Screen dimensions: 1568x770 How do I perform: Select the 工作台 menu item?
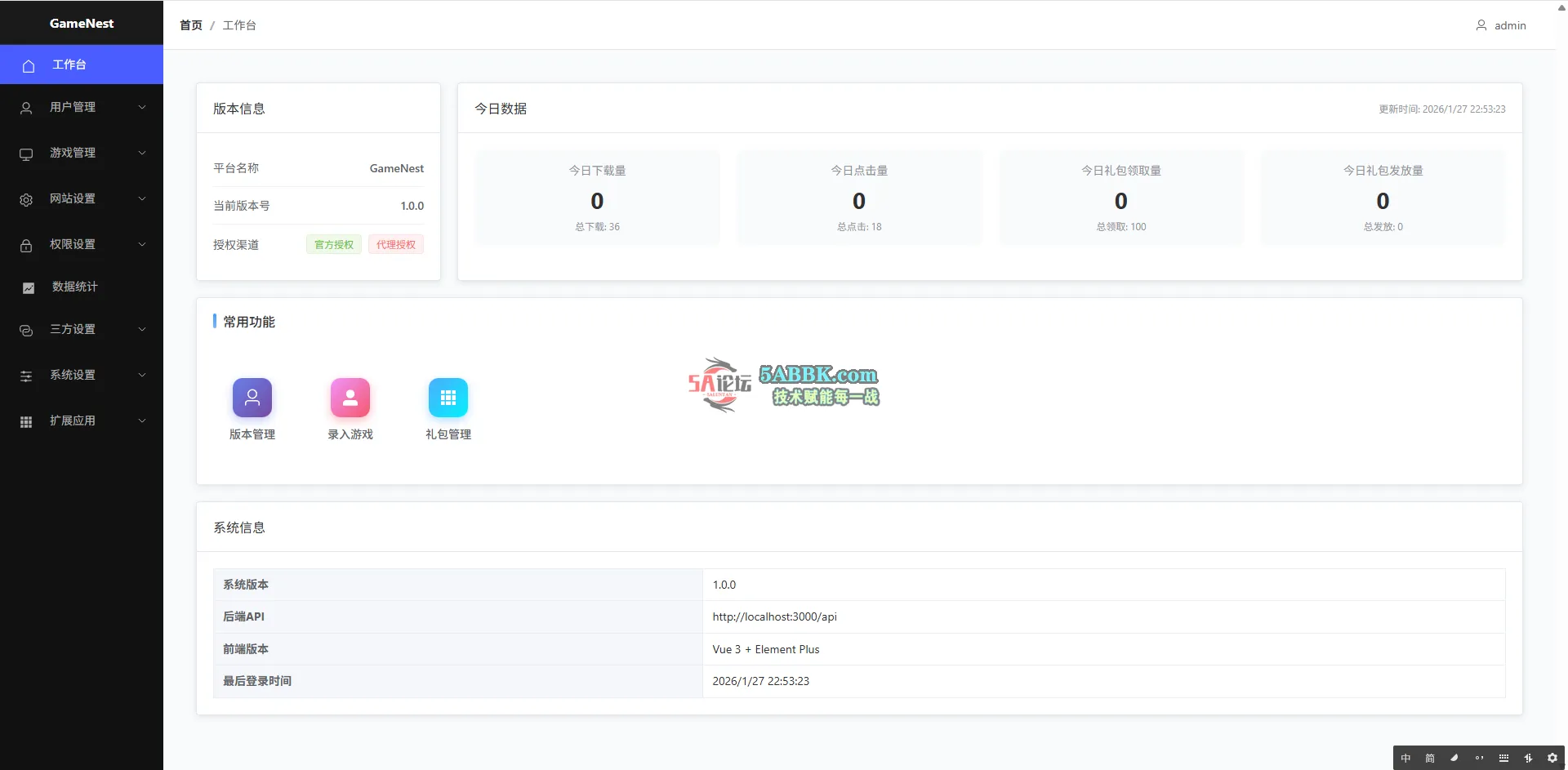click(69, 65)
